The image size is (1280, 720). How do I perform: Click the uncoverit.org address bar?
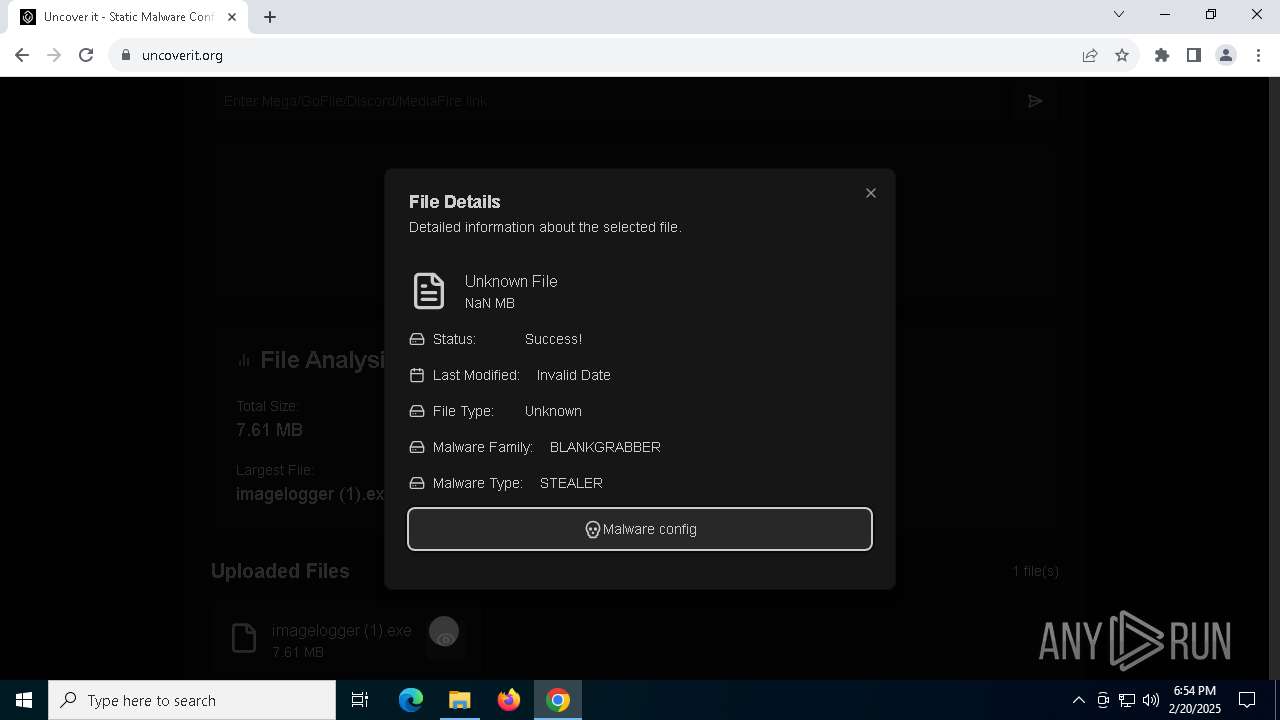click(600, 55)
